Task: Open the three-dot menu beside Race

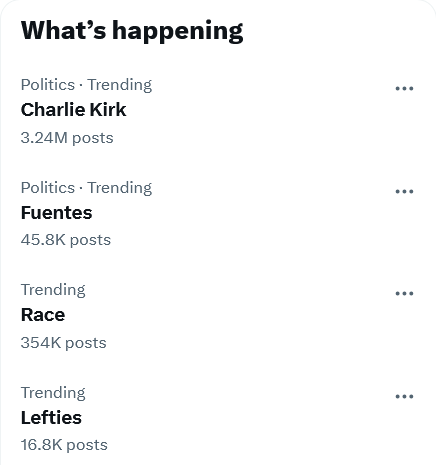Action: pos(404,293)
